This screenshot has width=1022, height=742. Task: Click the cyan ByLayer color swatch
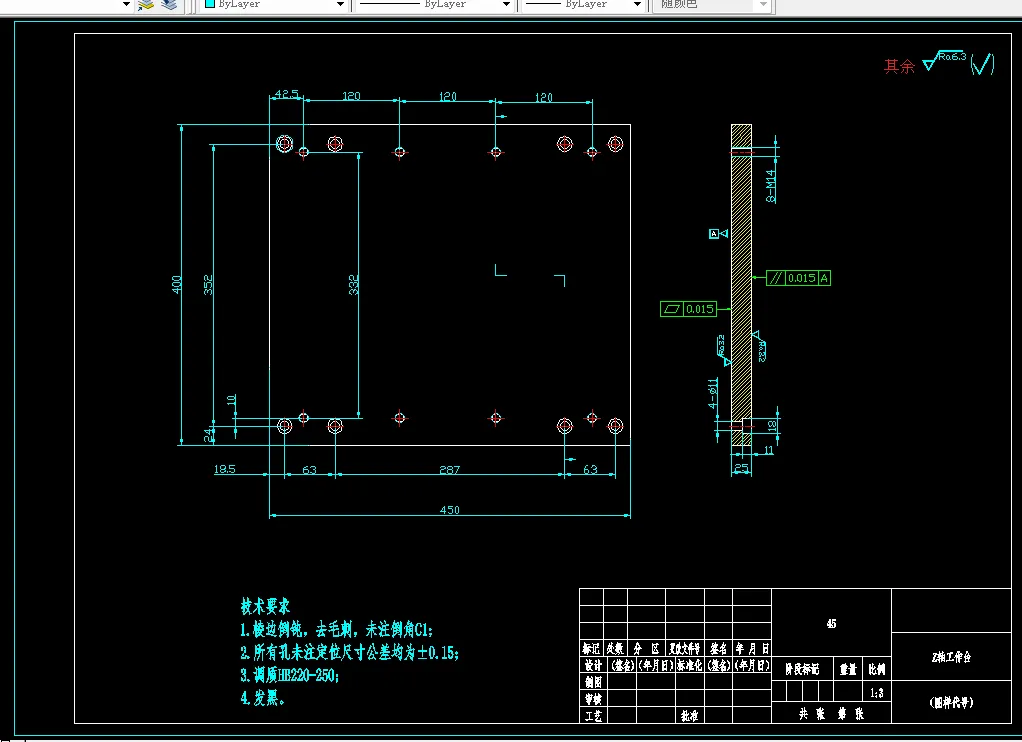click(210, 4)
